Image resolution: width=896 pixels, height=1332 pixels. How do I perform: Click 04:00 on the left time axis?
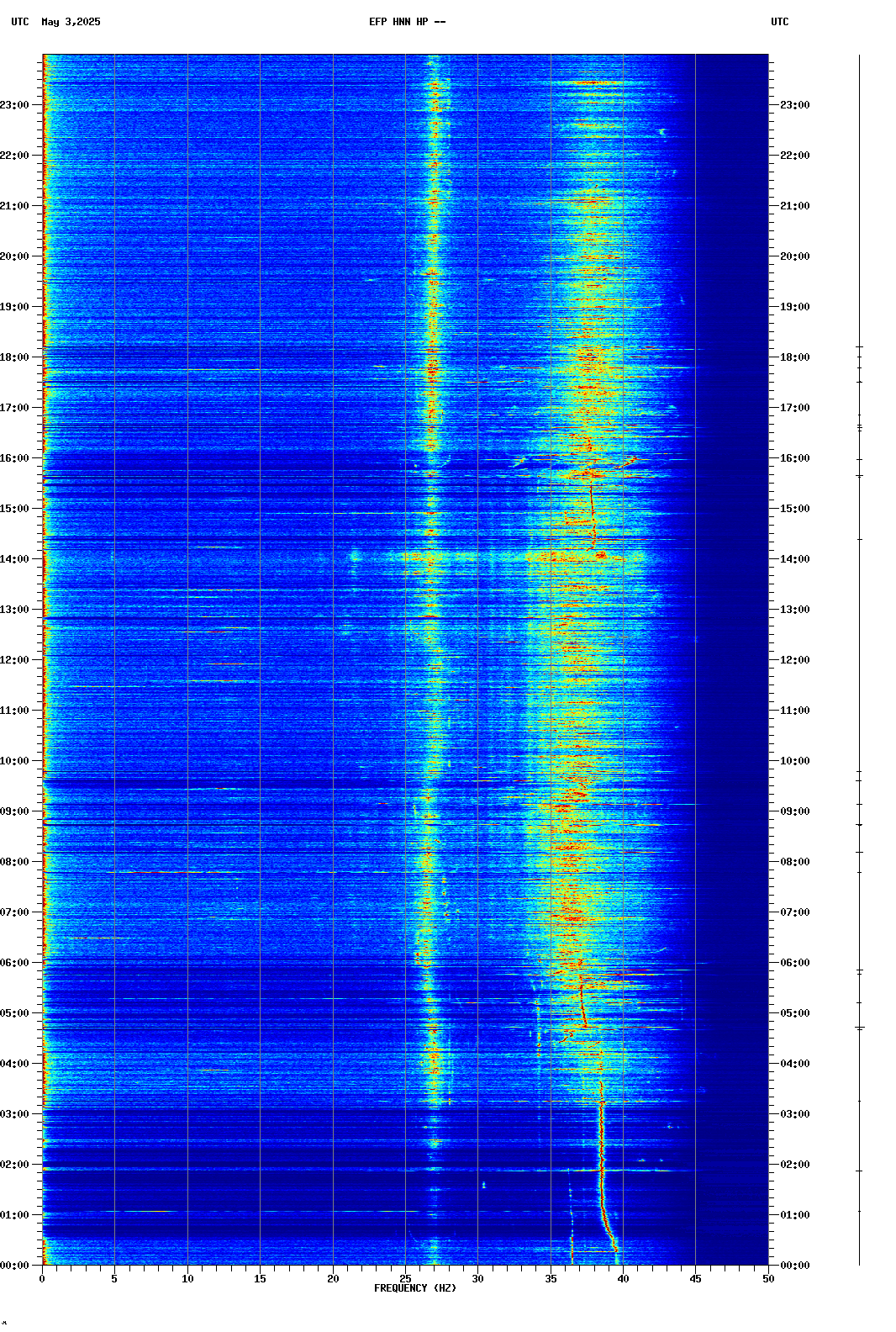(x=15, y=1064)
